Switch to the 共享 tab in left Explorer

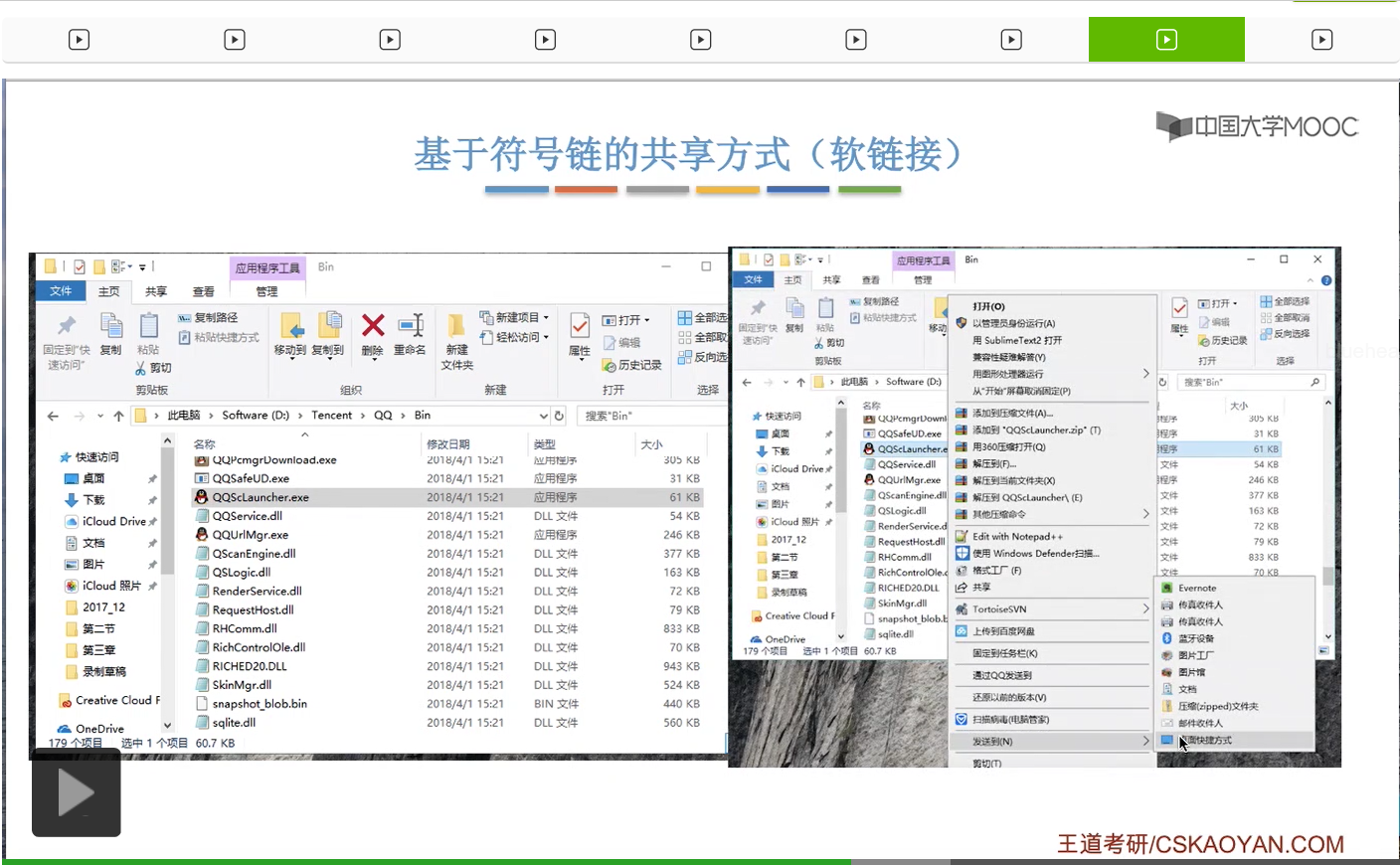click(x=156, y=291)
